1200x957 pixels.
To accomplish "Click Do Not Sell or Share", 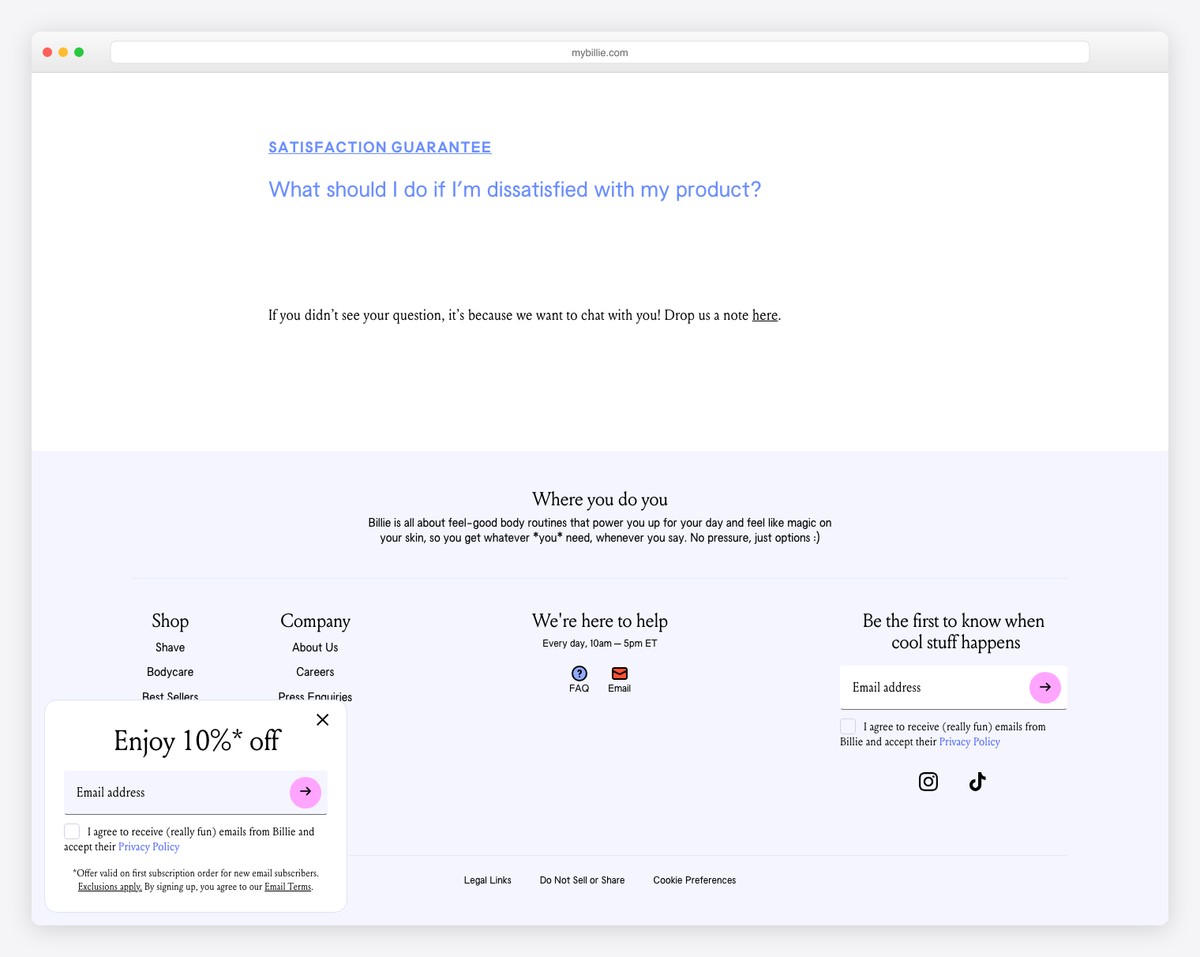I will point(582,880).
